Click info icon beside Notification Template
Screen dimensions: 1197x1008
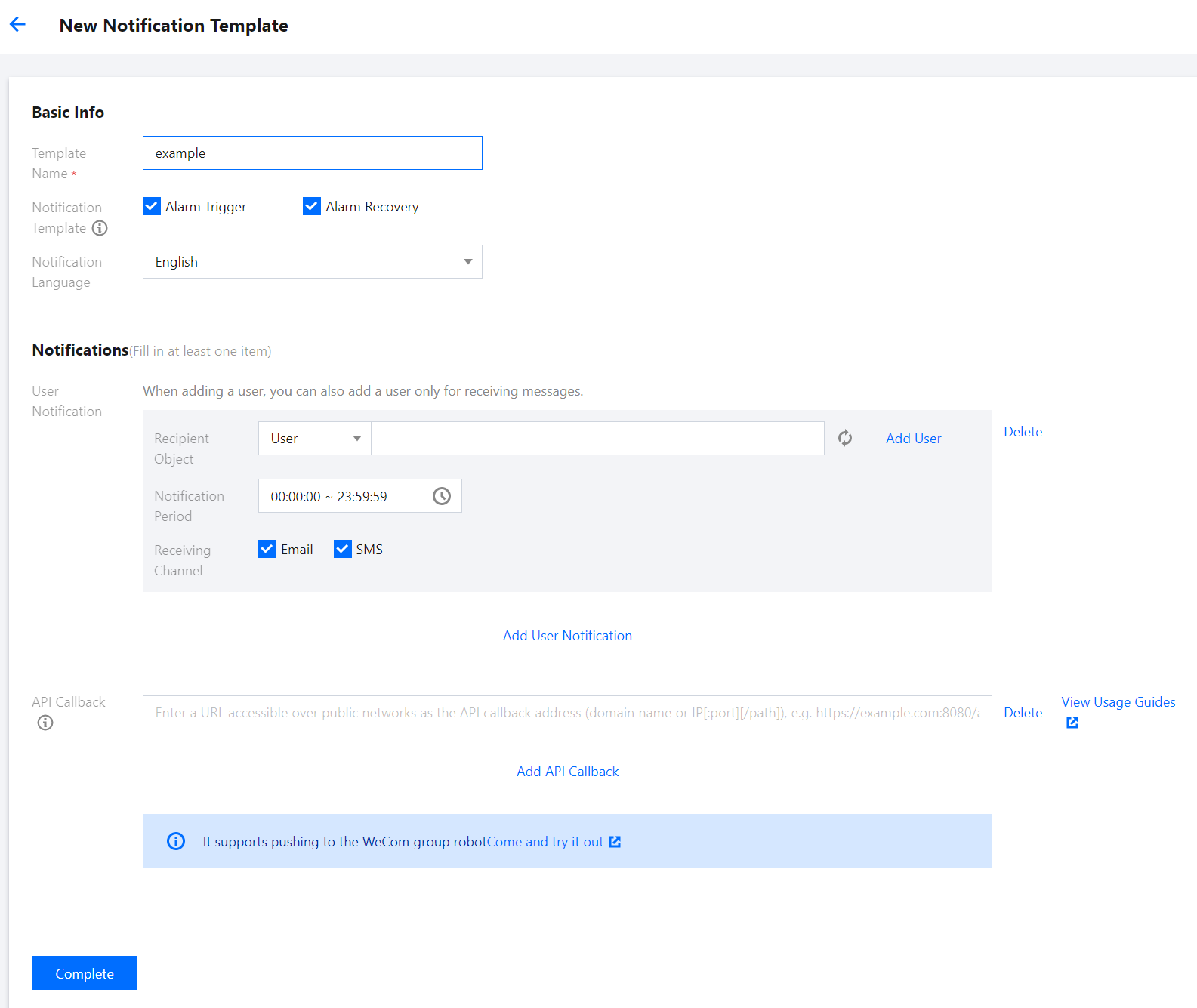pos(100,228)
